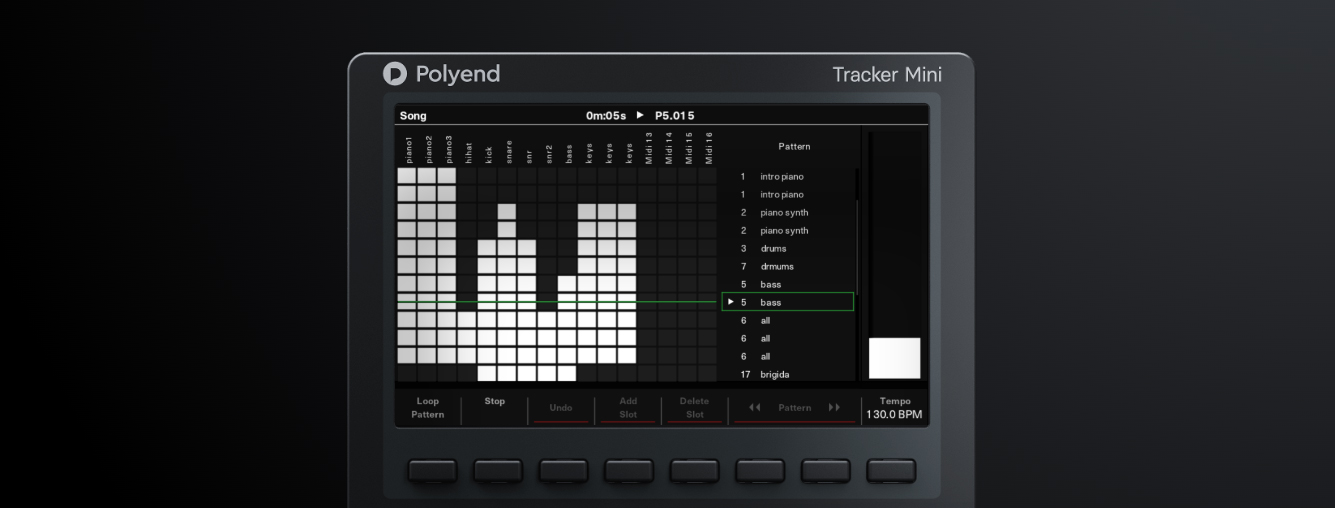Click the bass track column label
Viewport: 1335px width, 508px height.
point(568,154)
